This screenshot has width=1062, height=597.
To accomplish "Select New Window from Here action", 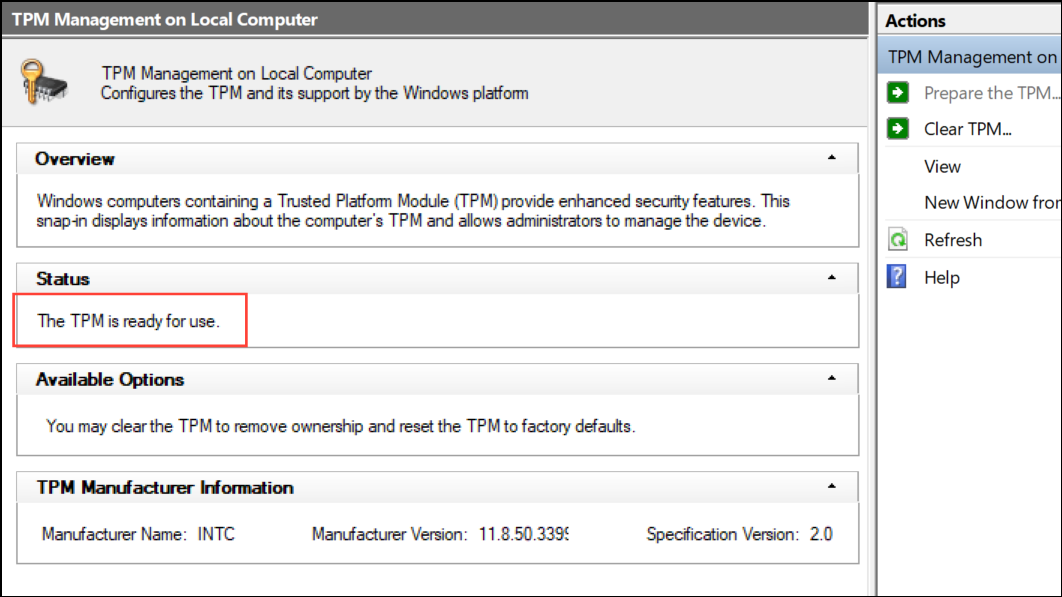I will click(990, 203).
